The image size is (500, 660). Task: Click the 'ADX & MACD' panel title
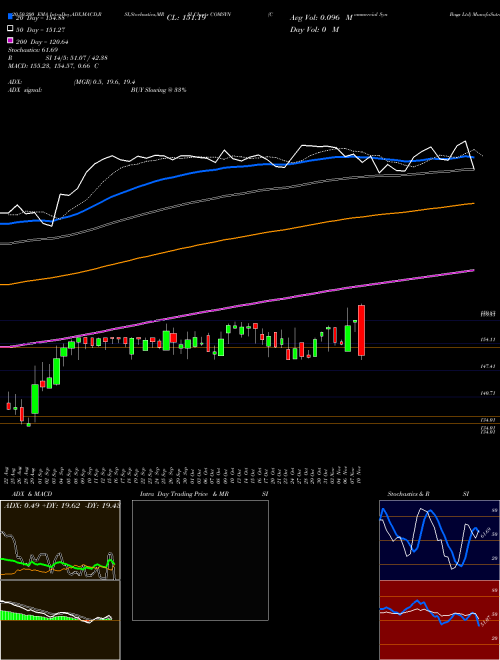(32, 494)
